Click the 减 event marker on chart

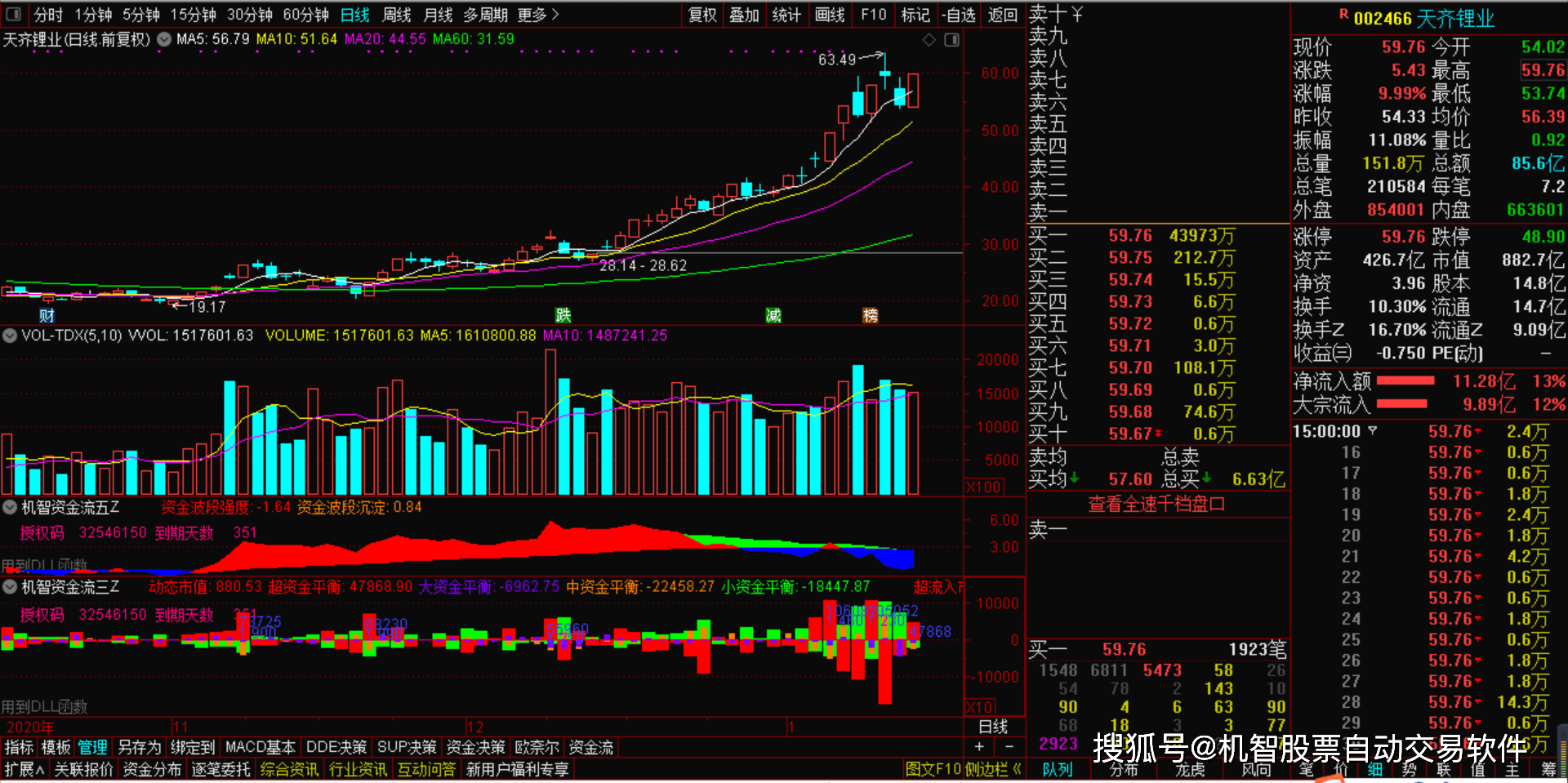click(x=773, y=315)
